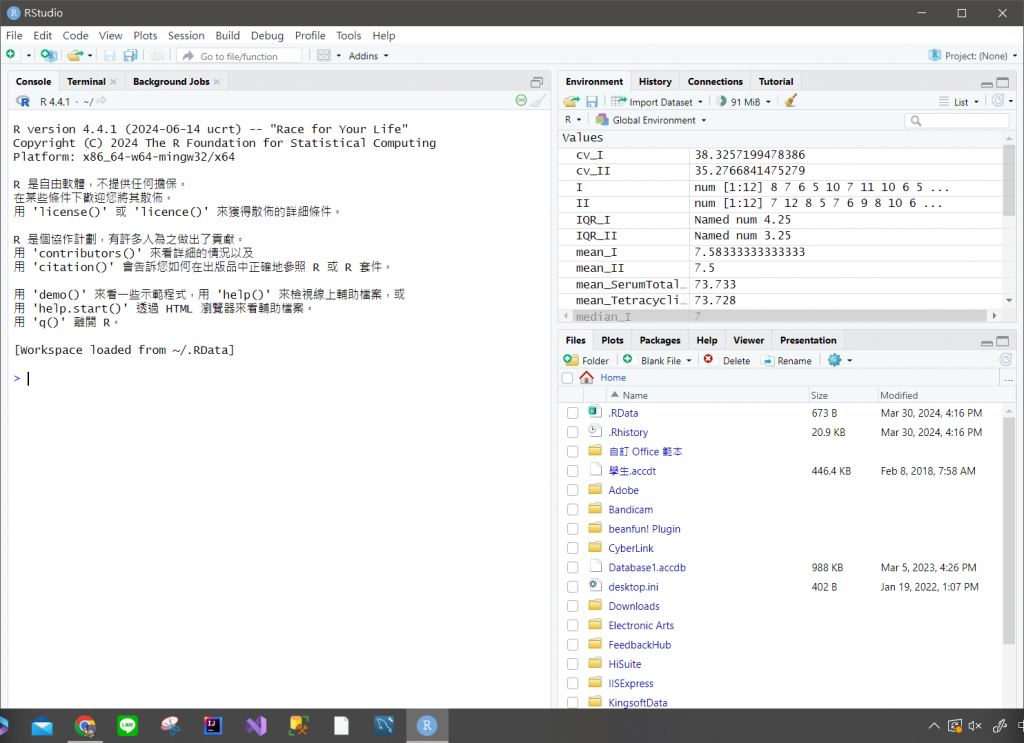Open the Global Environment dropdown
Viewport: 1024px width, 743px height.
coord(651,120)
